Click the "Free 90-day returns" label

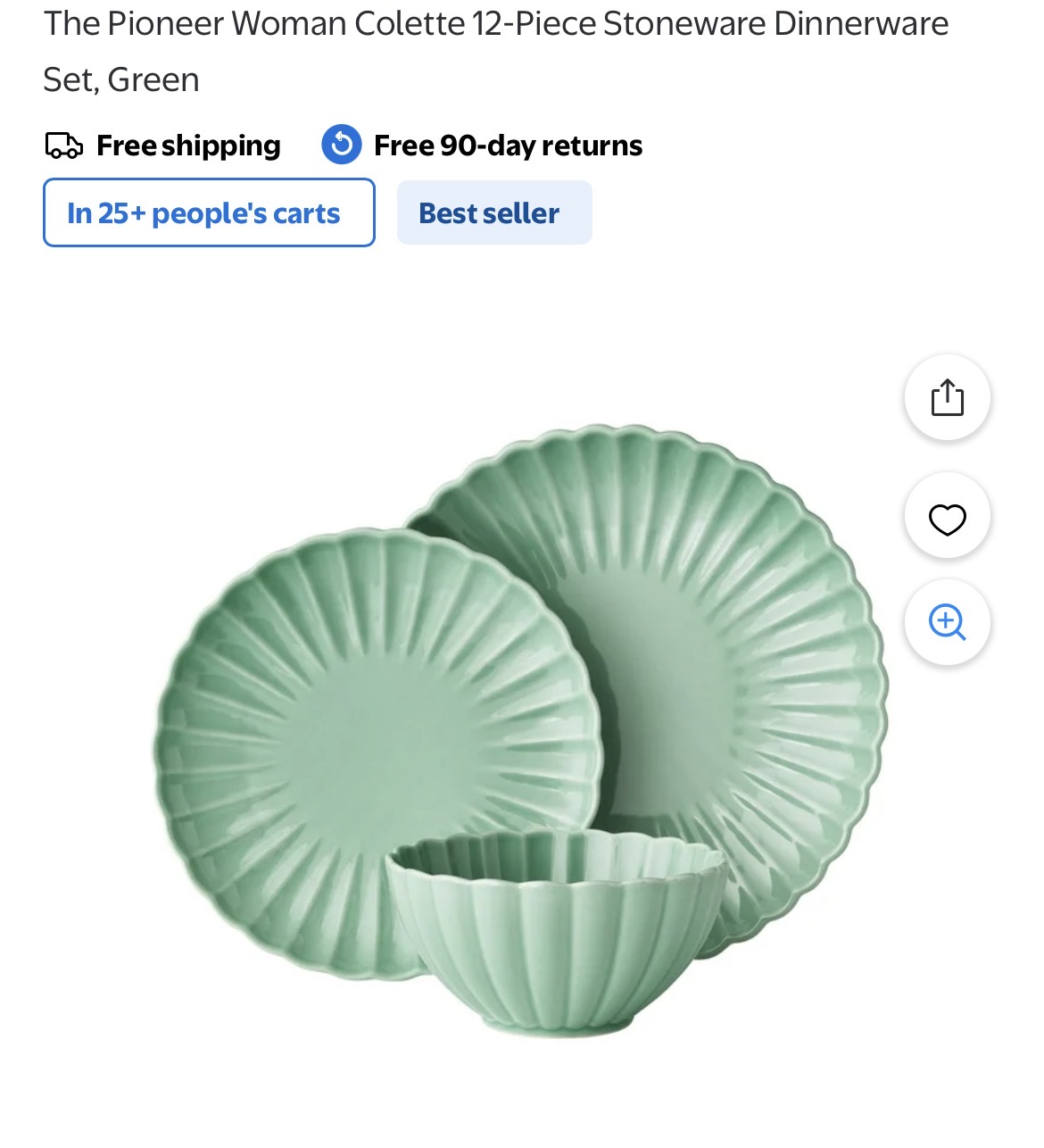[x=508, y=146]
